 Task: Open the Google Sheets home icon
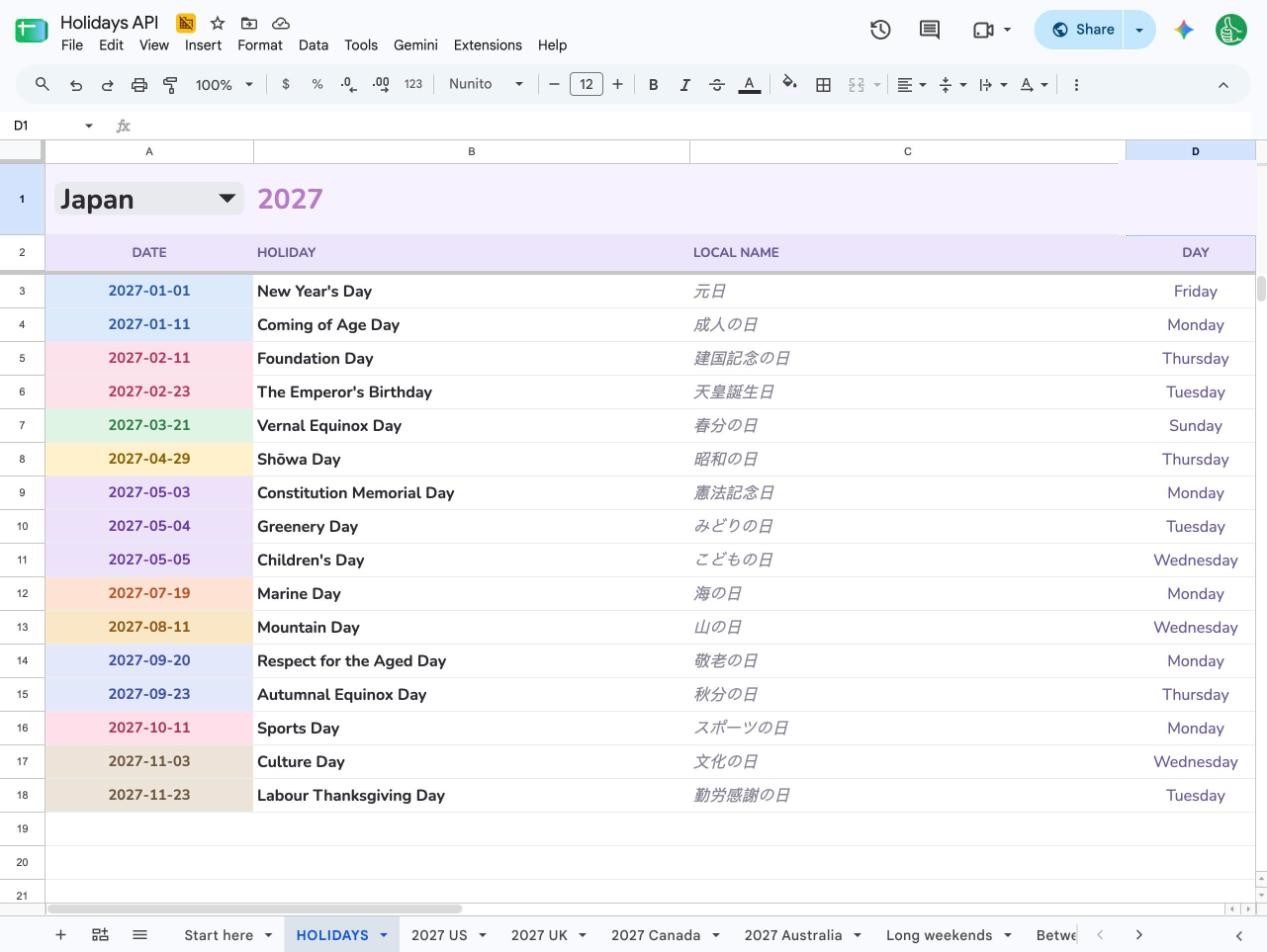coord(31,30)
